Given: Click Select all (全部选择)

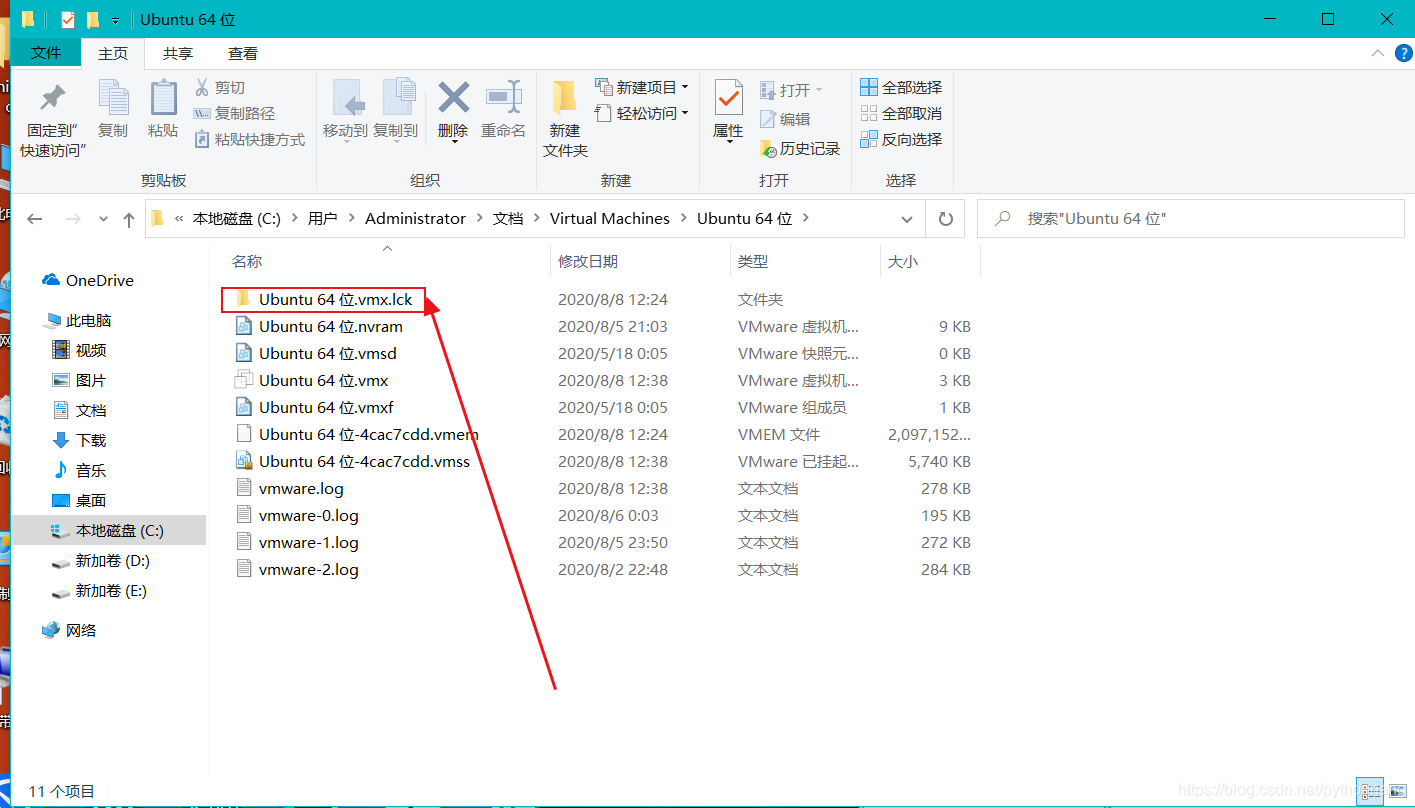Looking at the screenshot, I should [x=901, y=88].
